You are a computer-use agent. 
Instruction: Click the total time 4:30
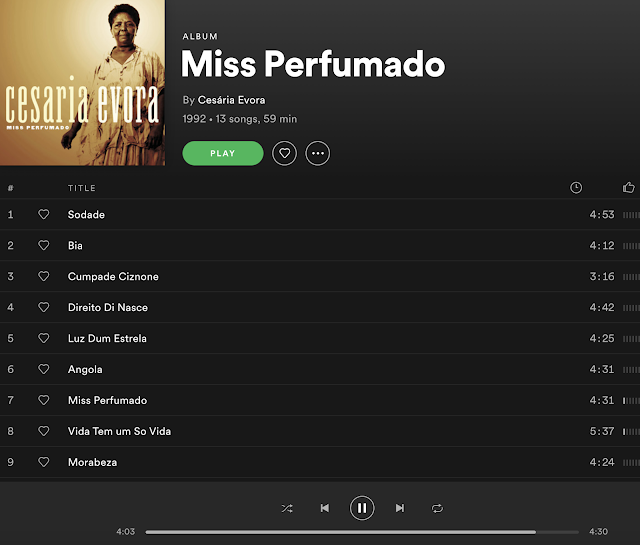click(598, 532)
